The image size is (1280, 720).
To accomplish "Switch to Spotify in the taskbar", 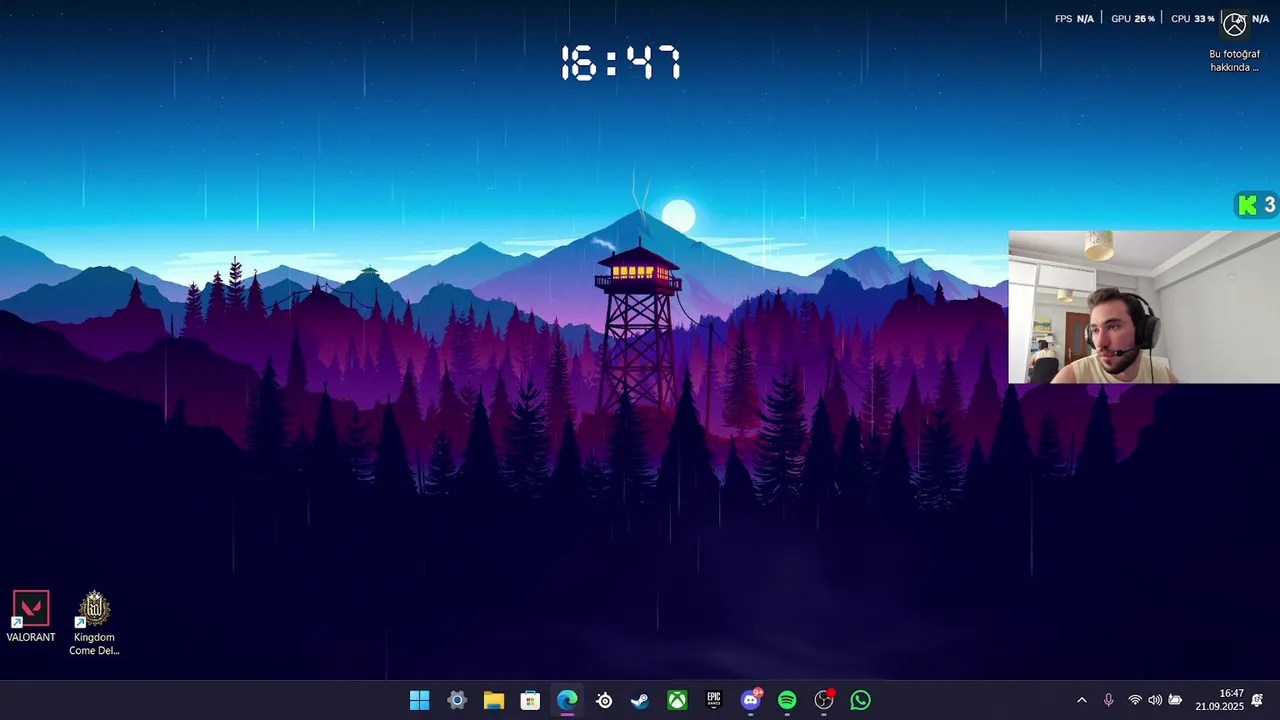I will point(787,700).
